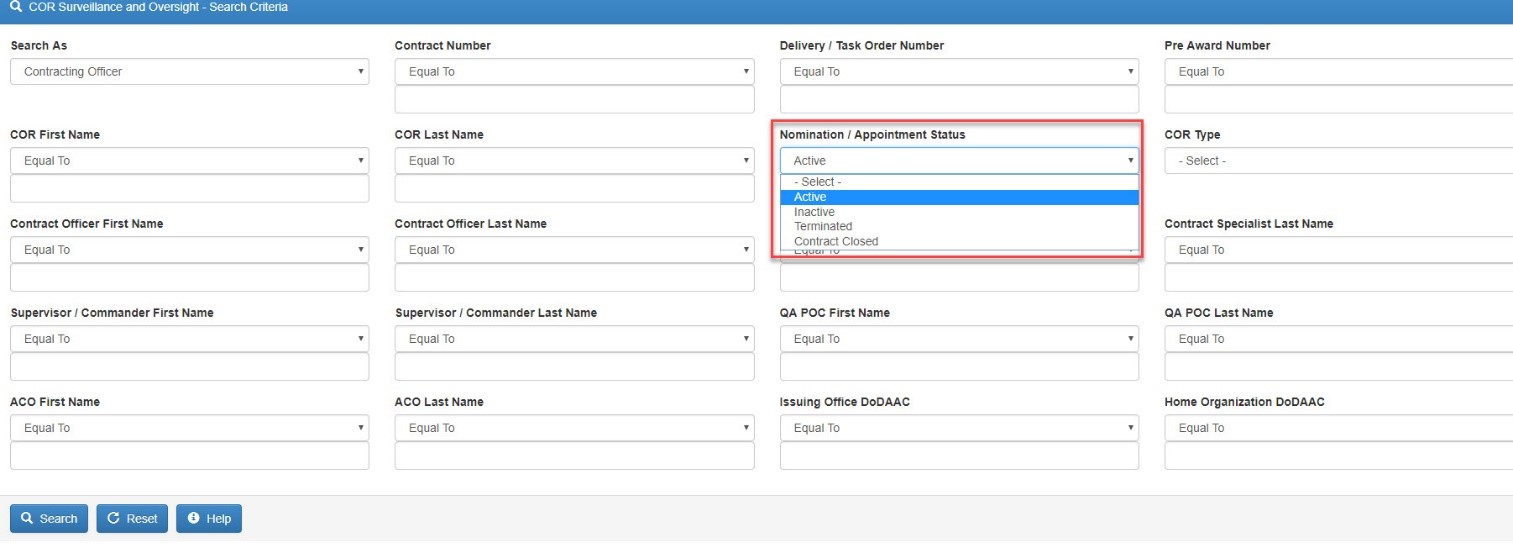The width and height of the screenshot is (1513, 553).
Task: Open the Search As dropdown
Action: pyautogui.click(x=189, y=72)
